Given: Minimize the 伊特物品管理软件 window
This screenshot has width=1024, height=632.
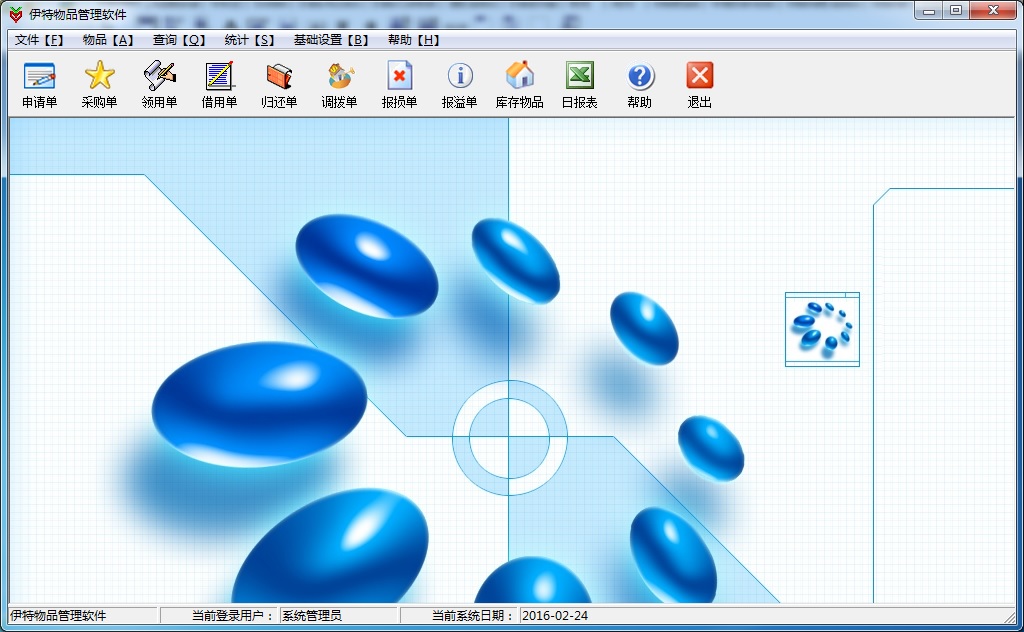Looking at the screenshot, I should point(929,11).
